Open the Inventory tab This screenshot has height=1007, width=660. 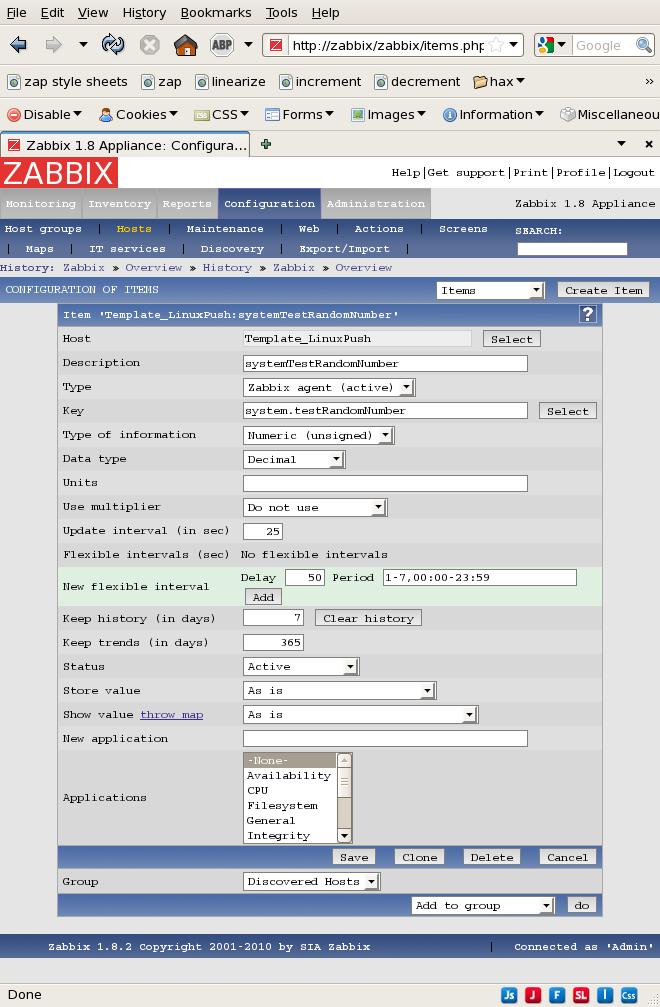click(119, 204)
